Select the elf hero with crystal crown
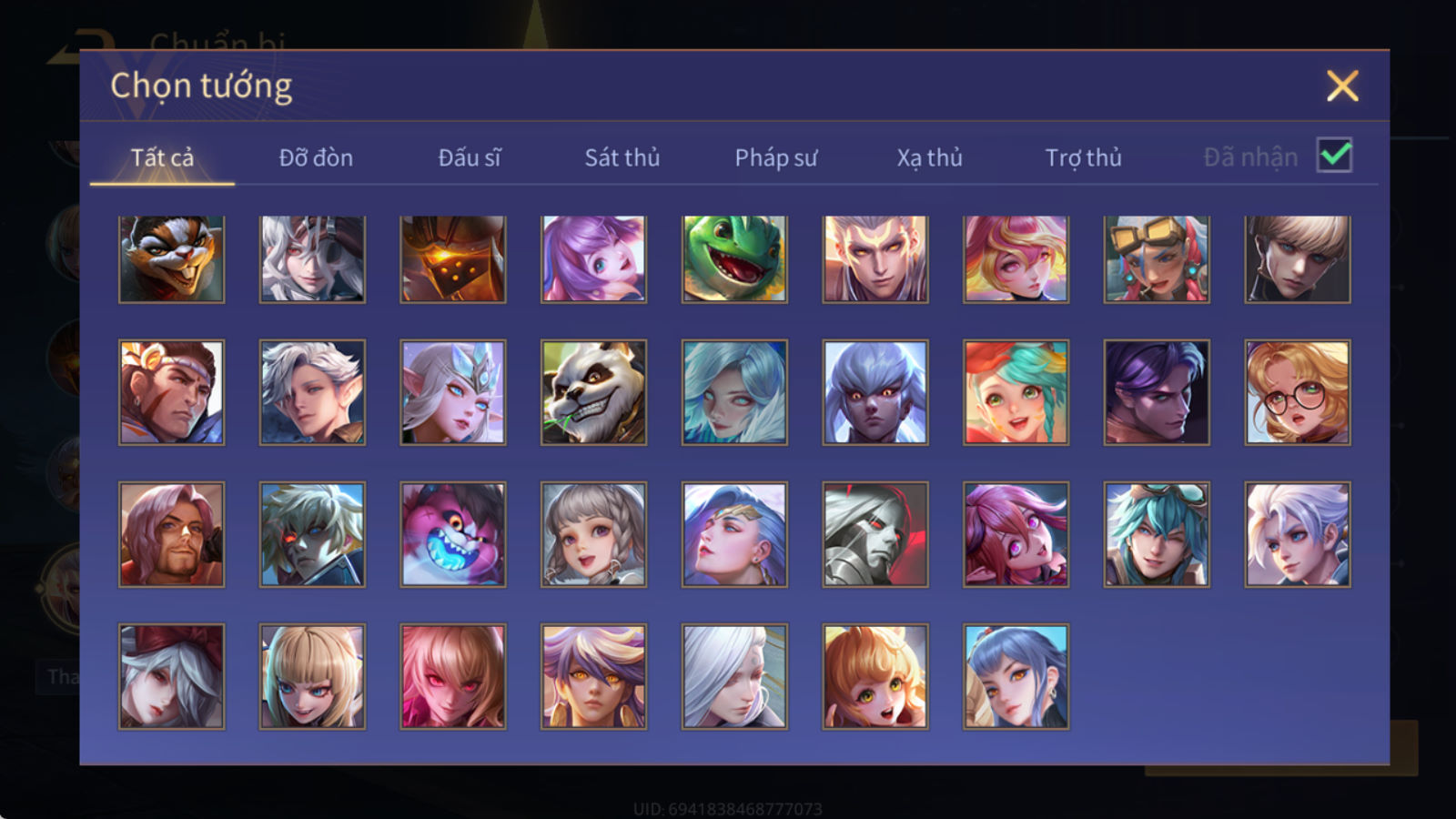 click(x=452, y=392)
